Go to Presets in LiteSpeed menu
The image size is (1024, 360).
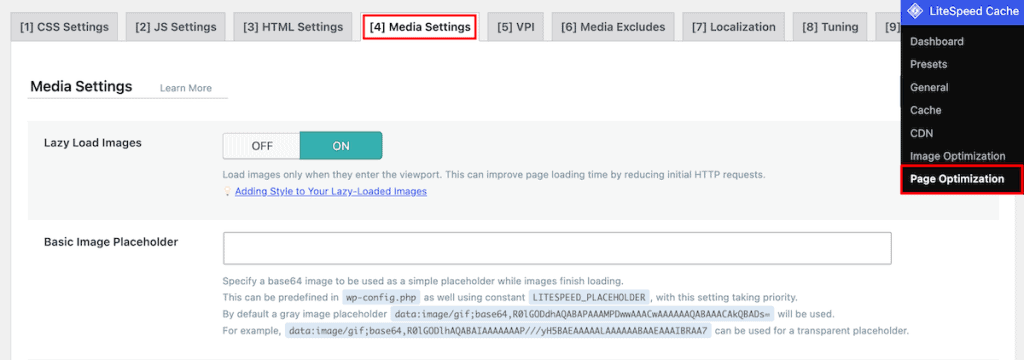click(929, 65)
